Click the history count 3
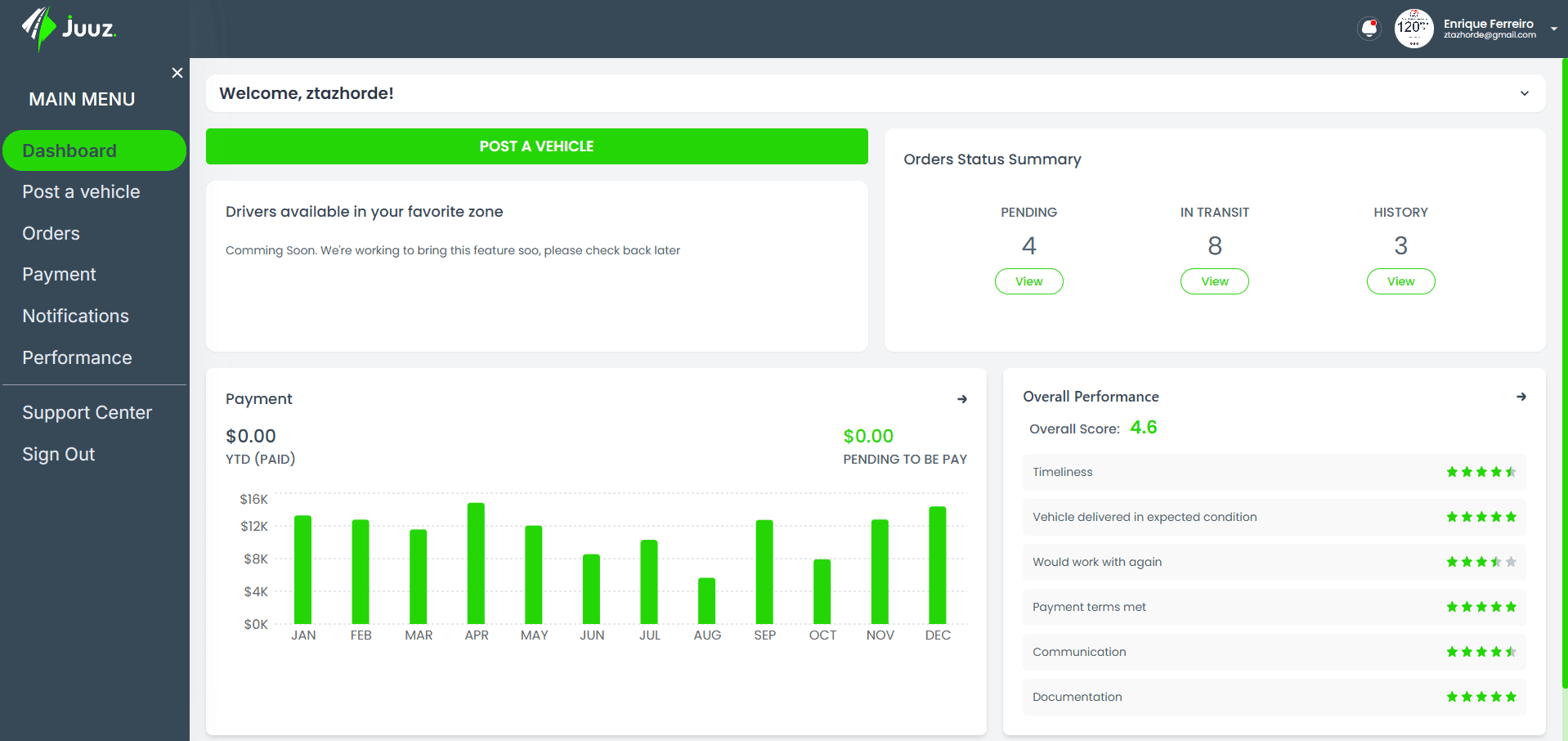The height and width of the screenshot is (741, 1568). pos(1400,245)
